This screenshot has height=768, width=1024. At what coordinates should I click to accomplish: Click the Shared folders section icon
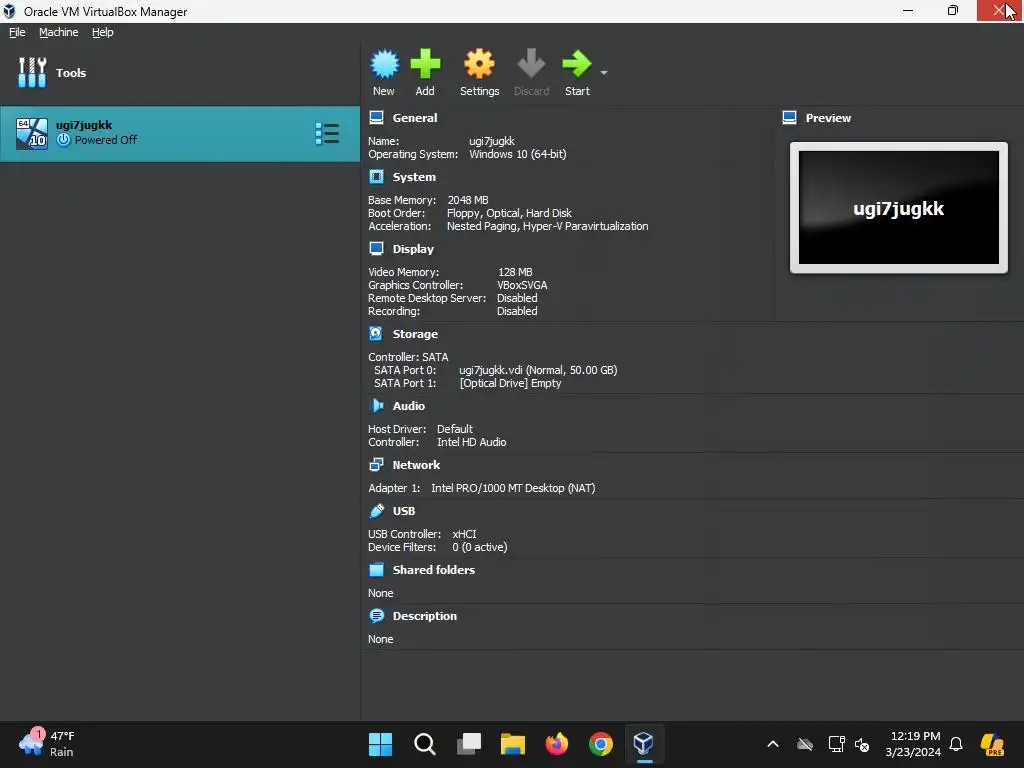pos(377,569)
